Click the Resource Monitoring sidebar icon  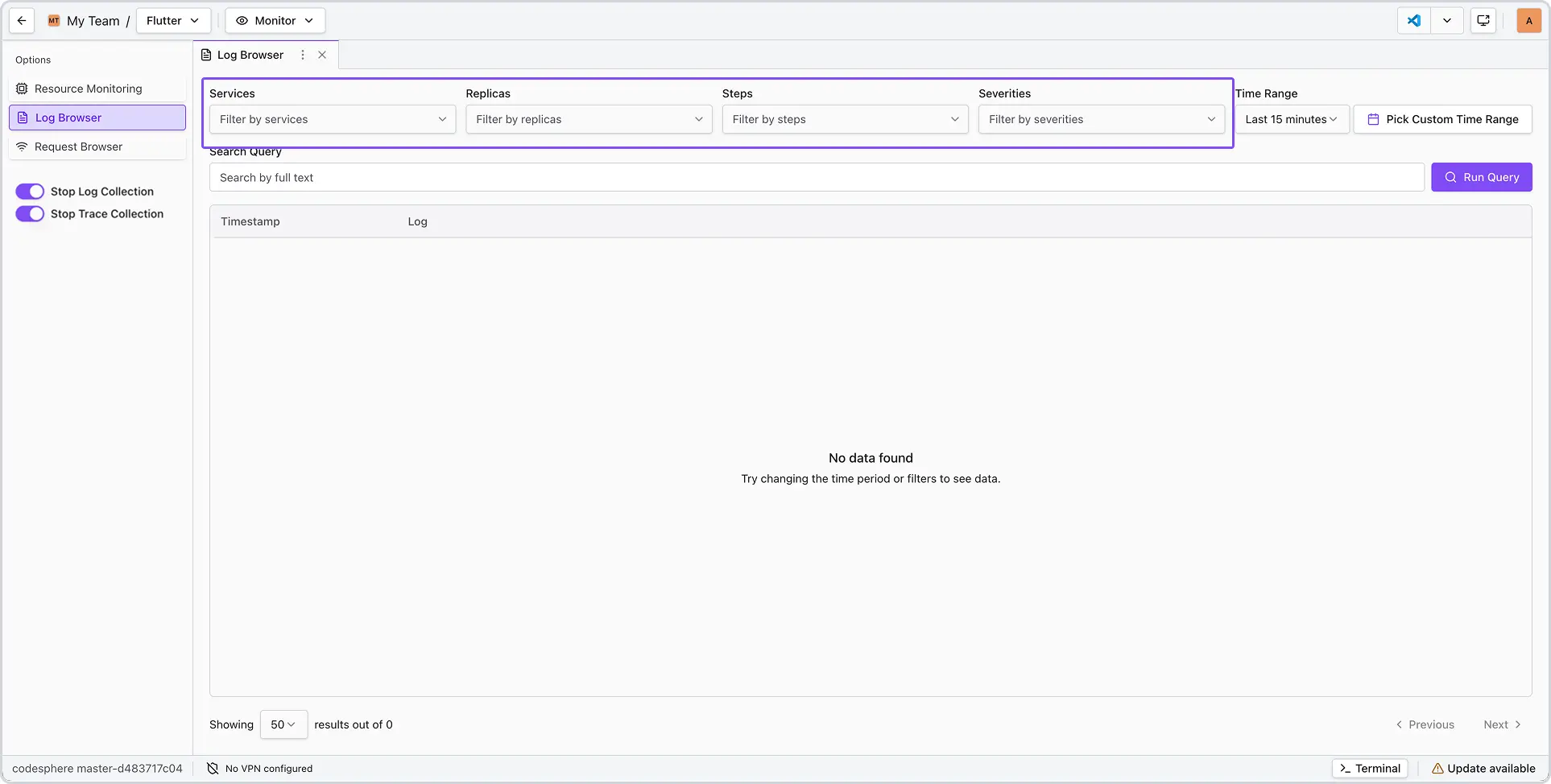tap(22, 89)
